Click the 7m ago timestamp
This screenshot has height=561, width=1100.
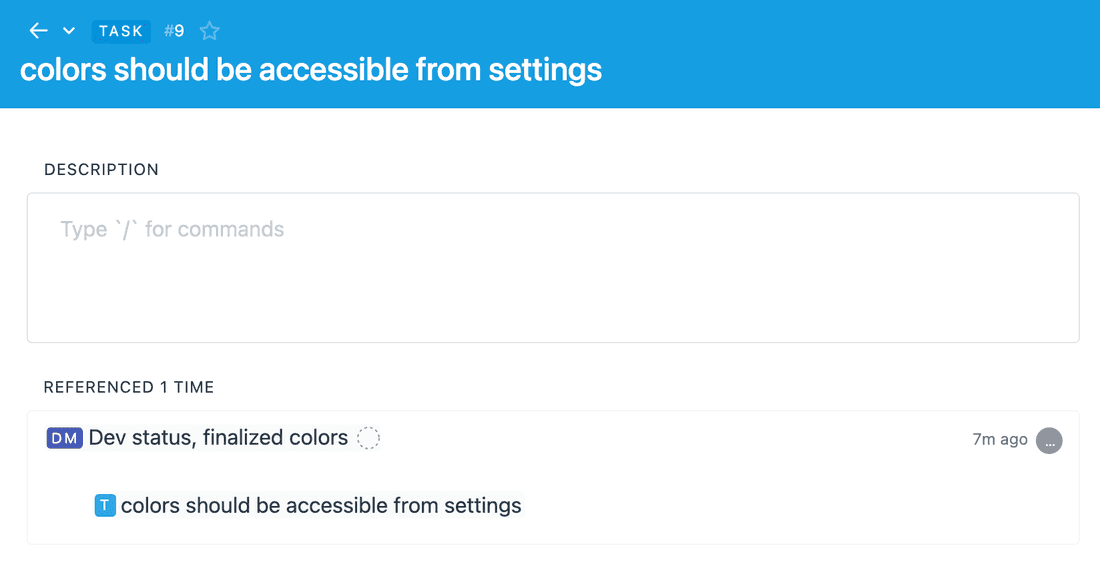(x=999, y=439)
